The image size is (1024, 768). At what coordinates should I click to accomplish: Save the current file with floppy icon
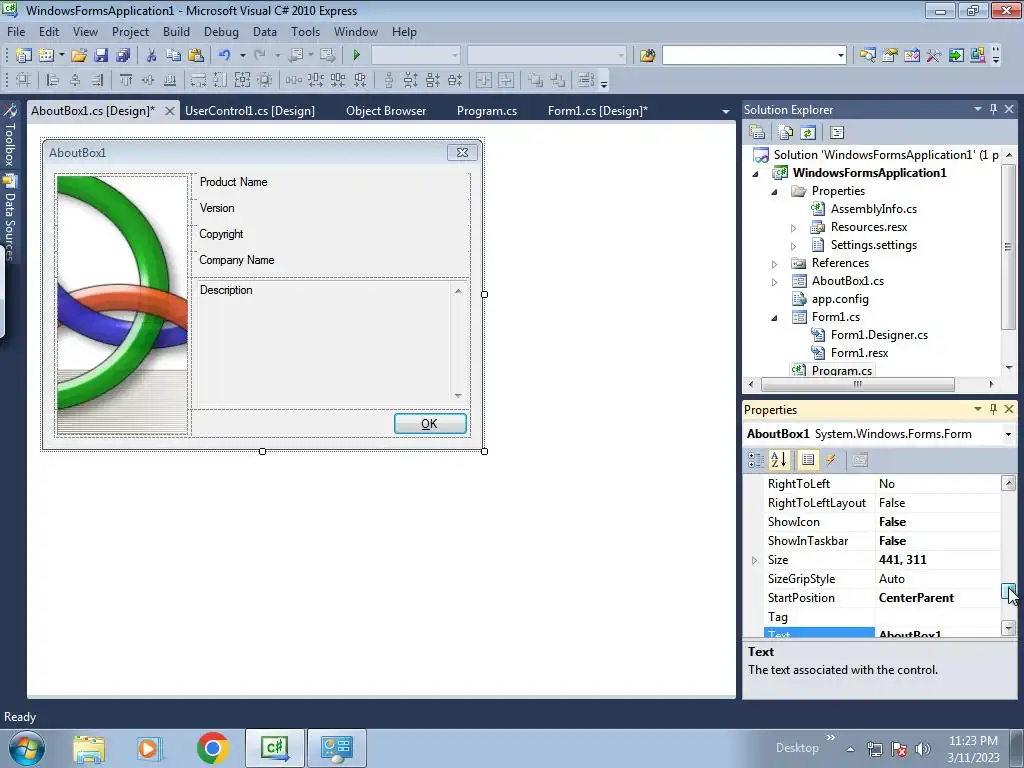coord(101,56)
